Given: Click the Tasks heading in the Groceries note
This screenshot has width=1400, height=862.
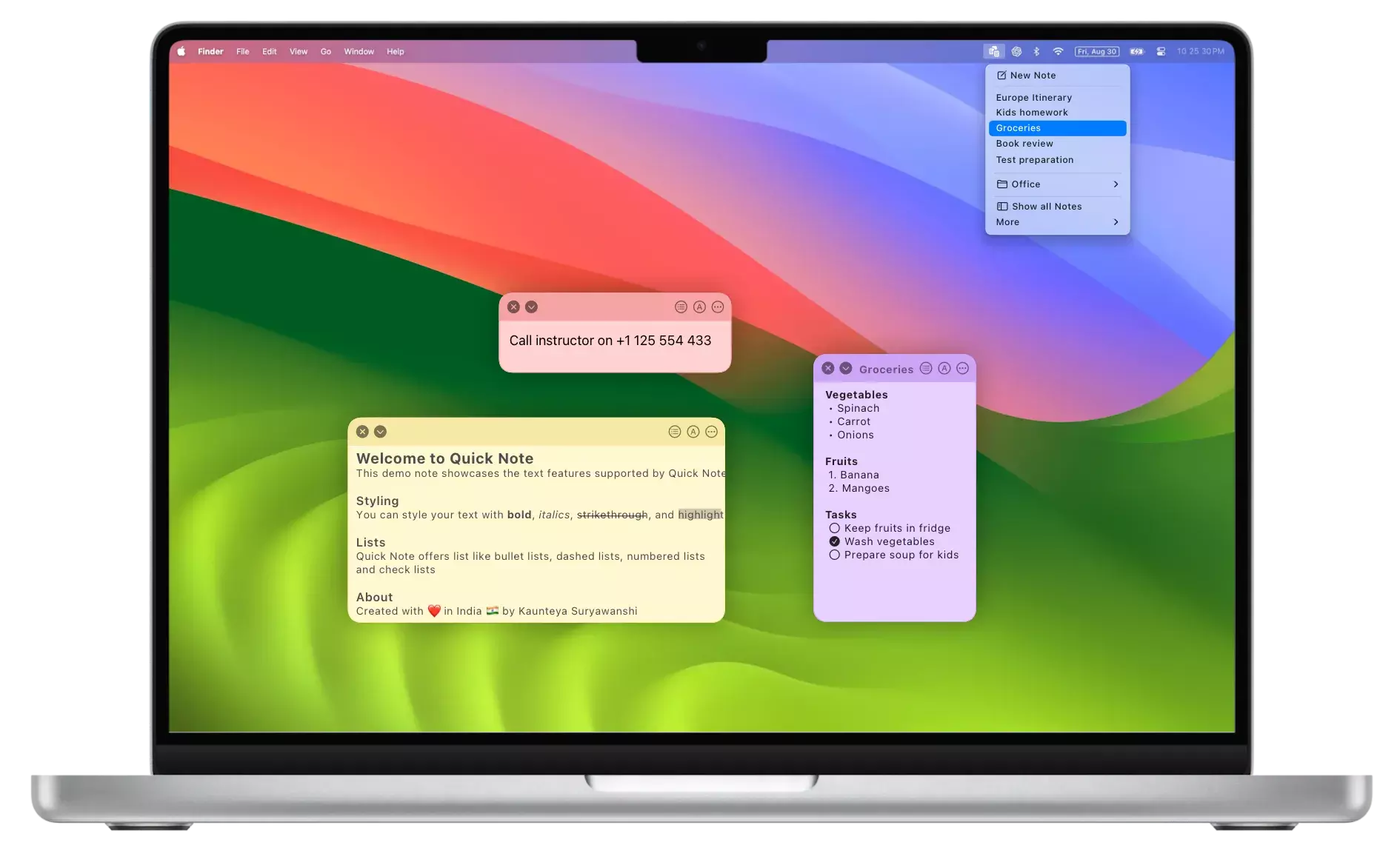Looking at the screenshot, I should click(841, 515).
